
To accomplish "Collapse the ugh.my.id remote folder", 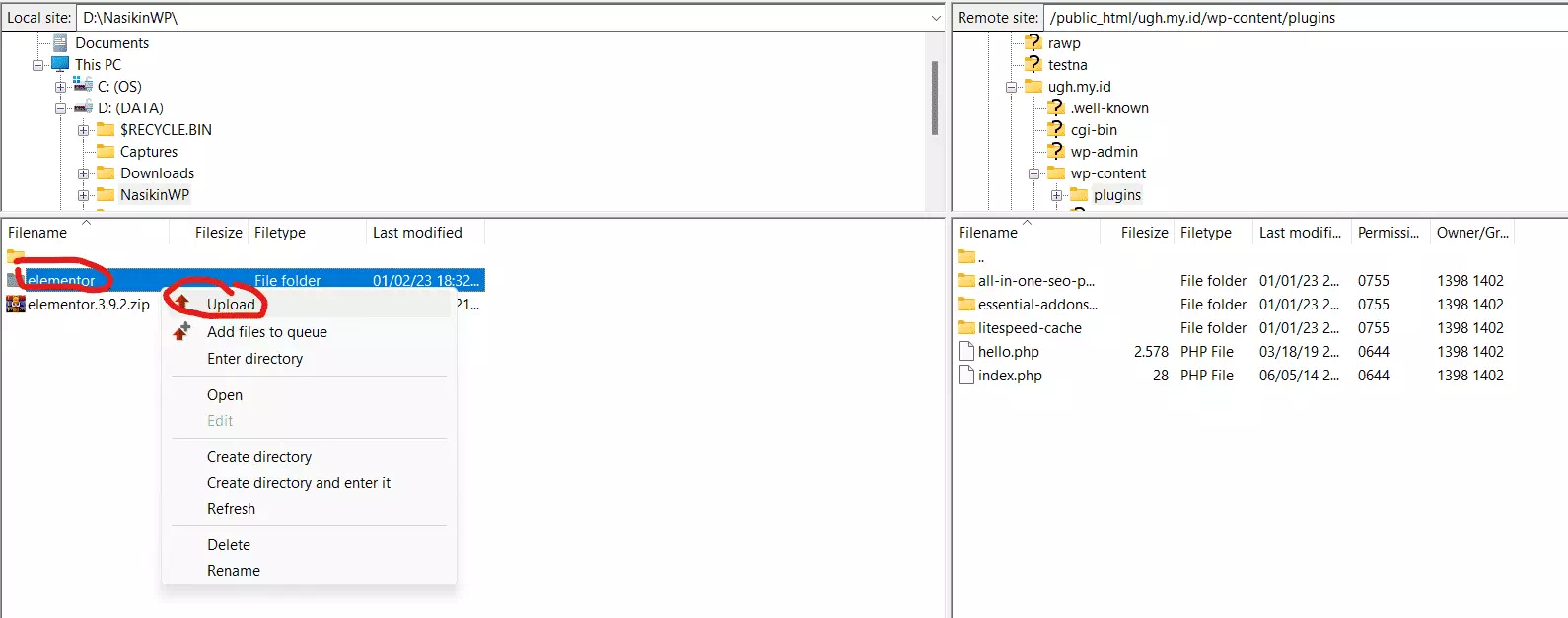I will click(1012, 87).
